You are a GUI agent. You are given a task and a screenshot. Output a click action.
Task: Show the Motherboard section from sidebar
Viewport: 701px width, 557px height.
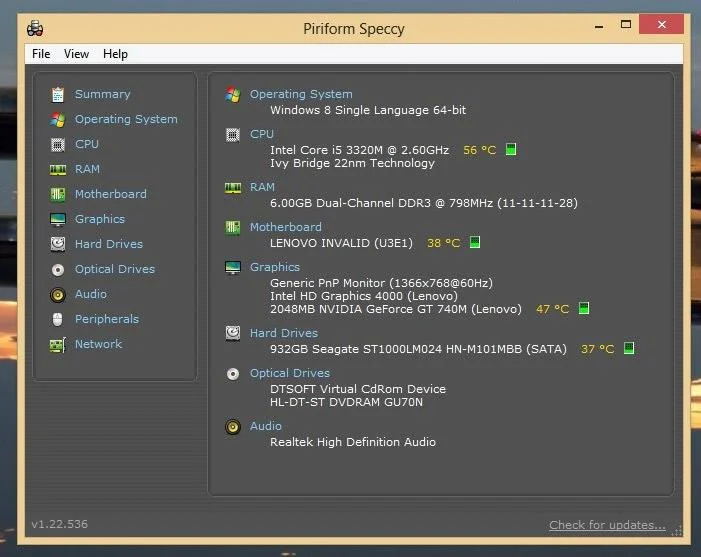[x=110, y=194]
